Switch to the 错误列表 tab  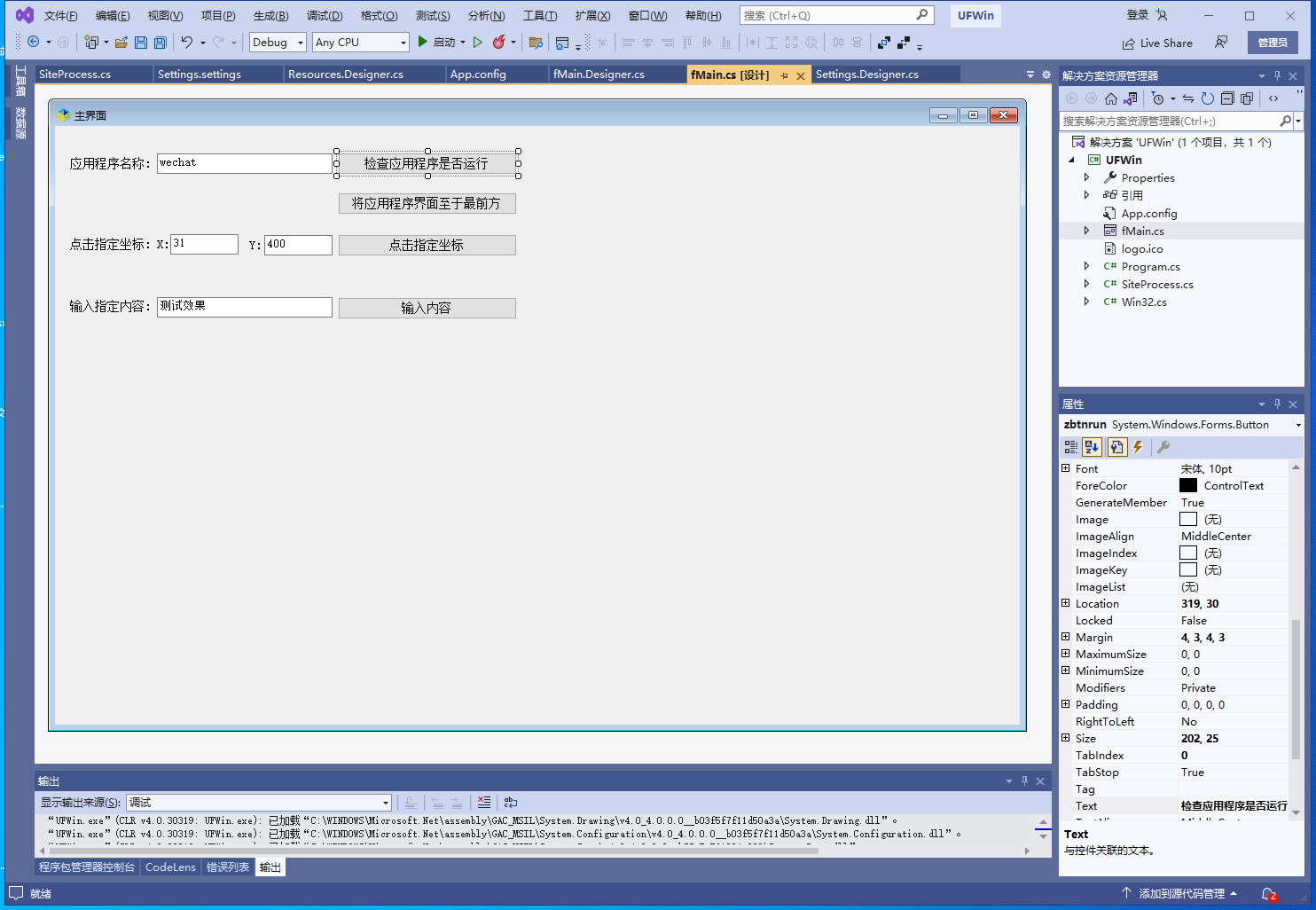(228, 867)
